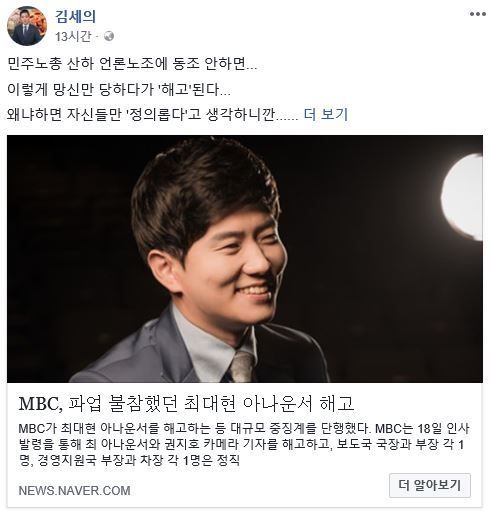Screen dimensions: 490x512
Task: Open the 13시간 timestamp permalink
Action: [x=73, y=36]
